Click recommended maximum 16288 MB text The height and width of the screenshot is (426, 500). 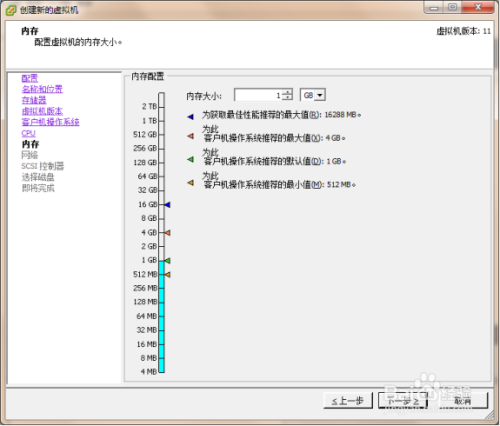coord(281,115)
